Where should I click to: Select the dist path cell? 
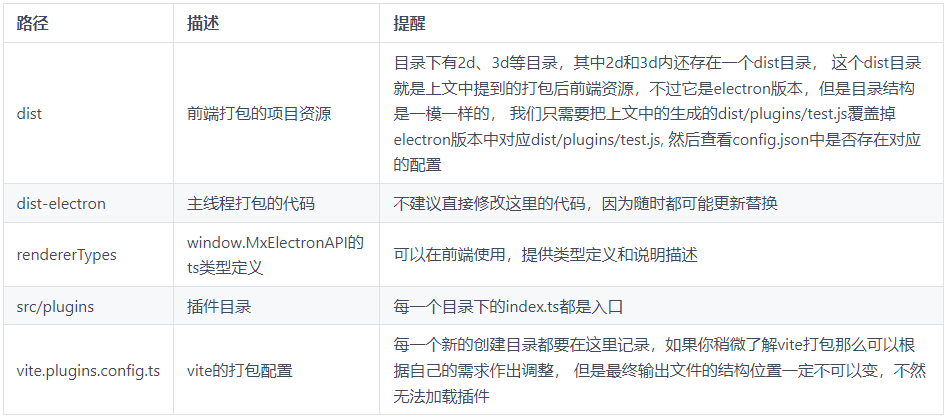click(30, 113)
